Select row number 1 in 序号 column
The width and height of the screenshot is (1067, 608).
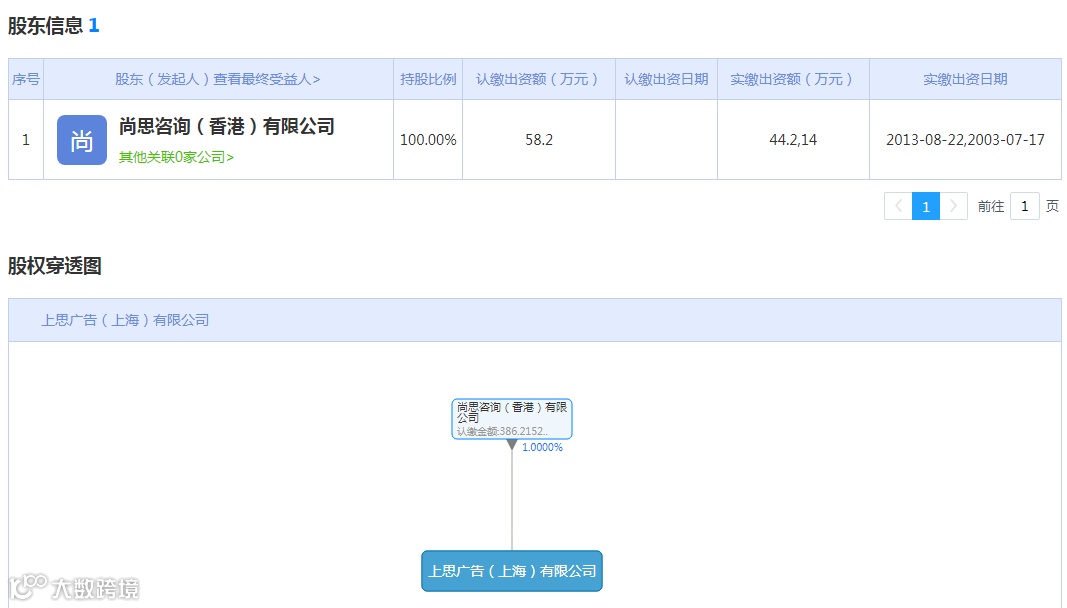(x=26, y=140)
